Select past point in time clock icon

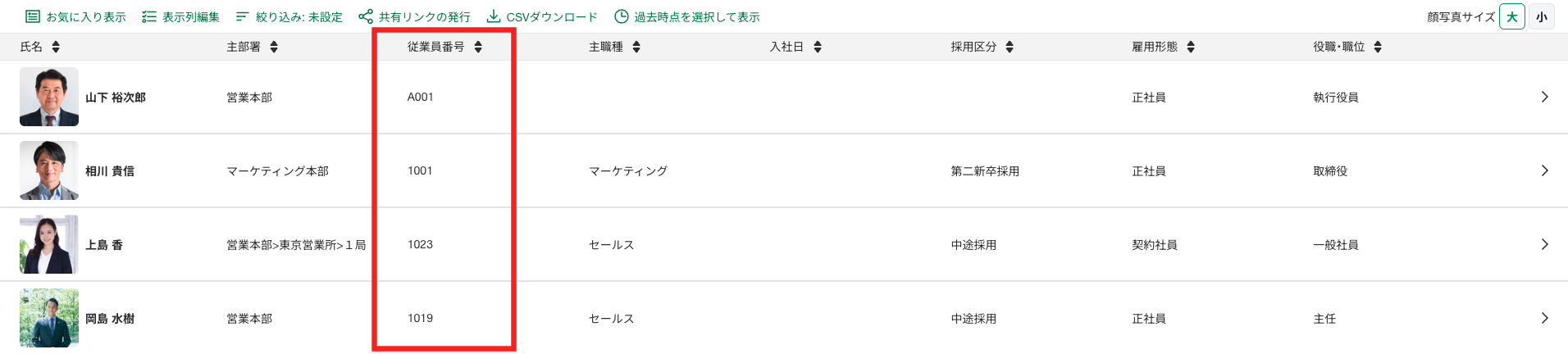622,16
